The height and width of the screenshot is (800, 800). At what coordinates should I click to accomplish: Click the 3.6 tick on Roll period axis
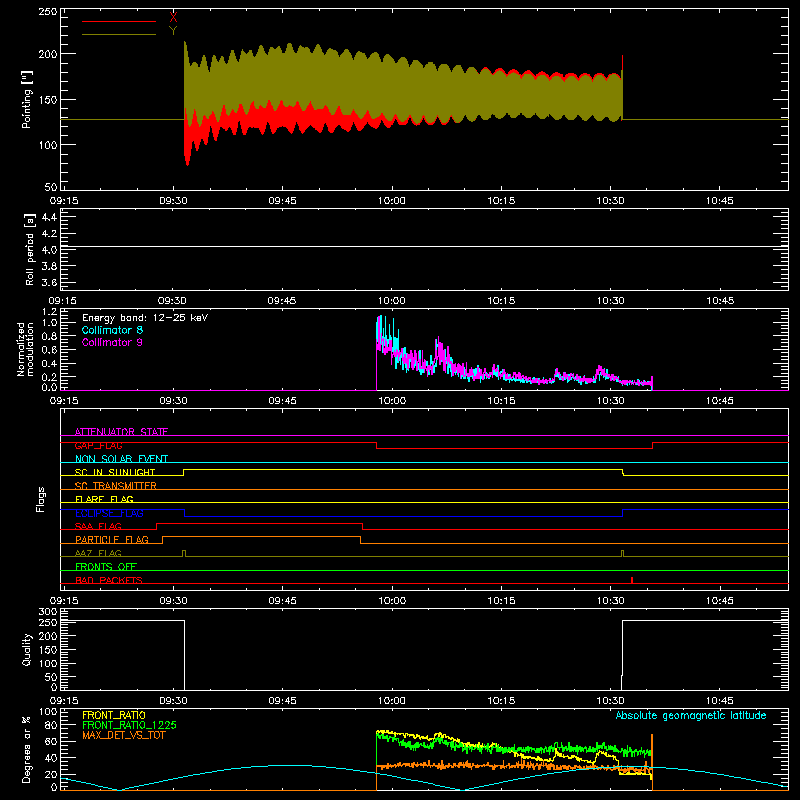(49, 282)
